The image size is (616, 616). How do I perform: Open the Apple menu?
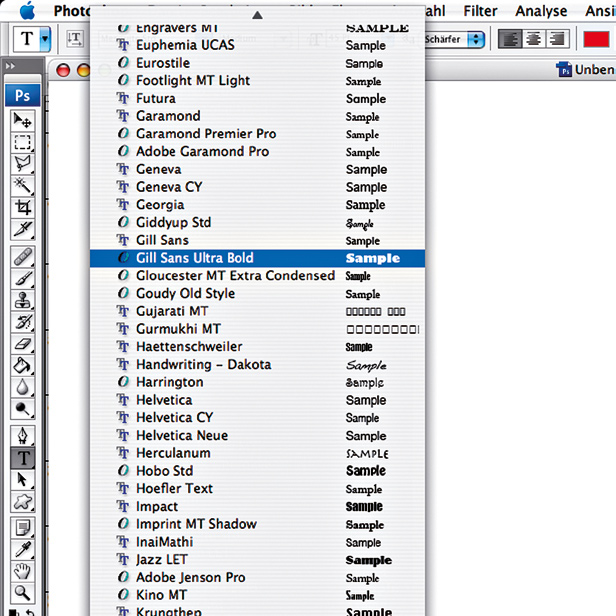pos(27,11)
